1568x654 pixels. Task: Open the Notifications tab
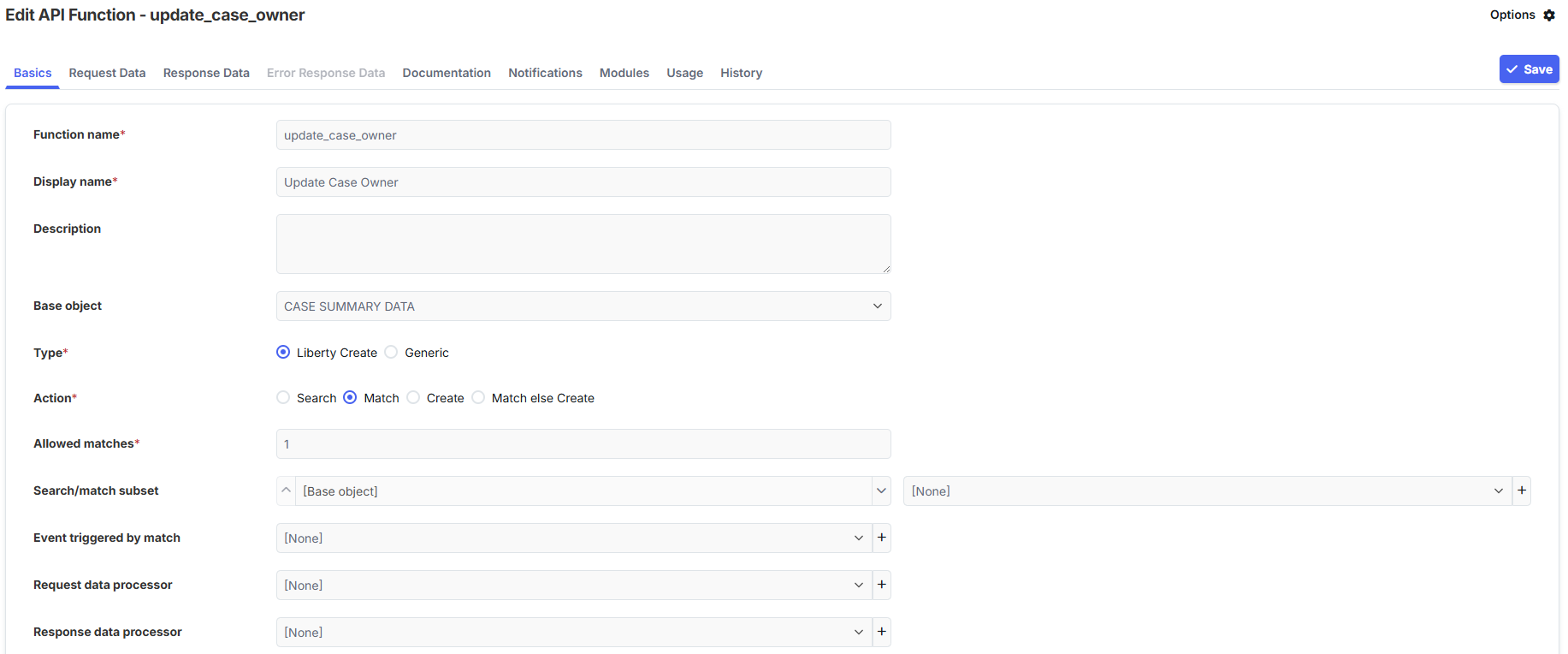[x=545, y=73]
